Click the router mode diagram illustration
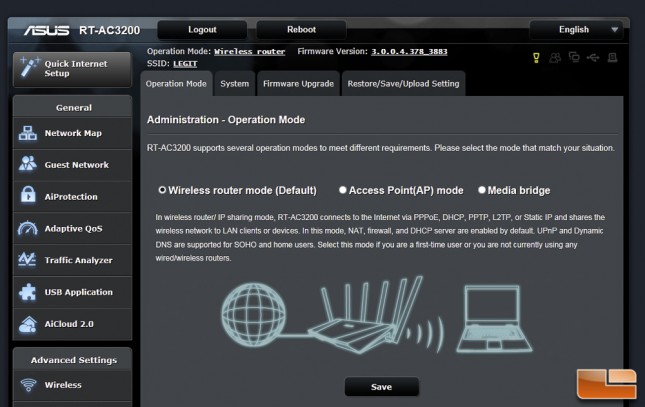 coord(376,316)
